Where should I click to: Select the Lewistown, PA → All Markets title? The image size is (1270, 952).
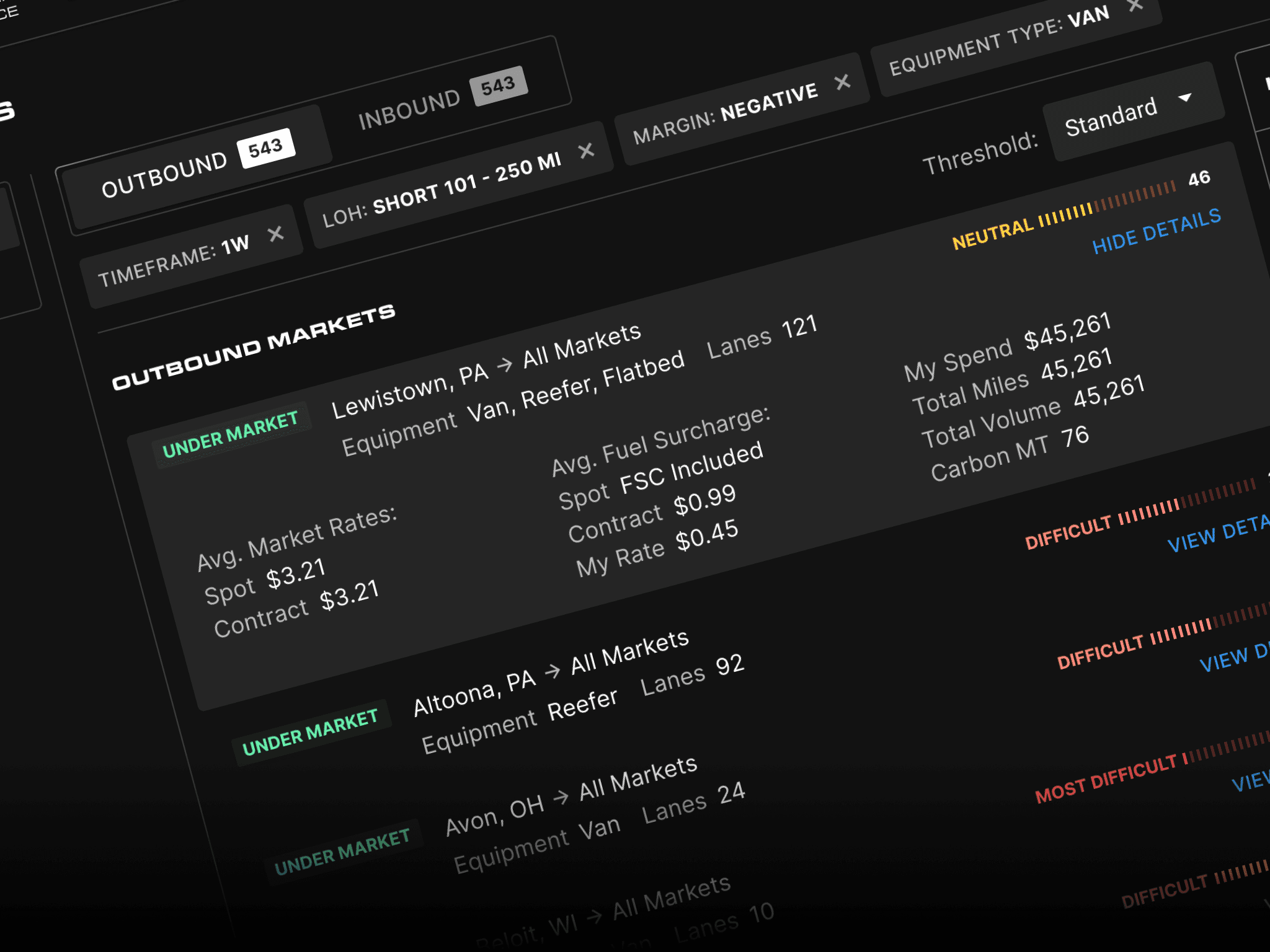pos(486,371)
